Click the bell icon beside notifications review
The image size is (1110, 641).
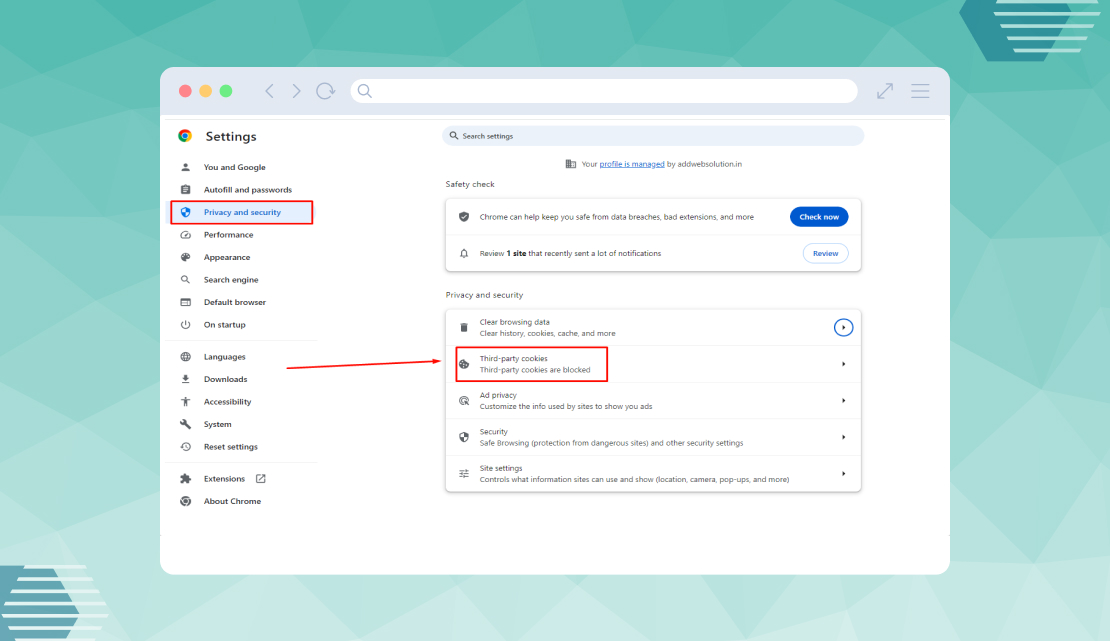(x=463, y=253)
